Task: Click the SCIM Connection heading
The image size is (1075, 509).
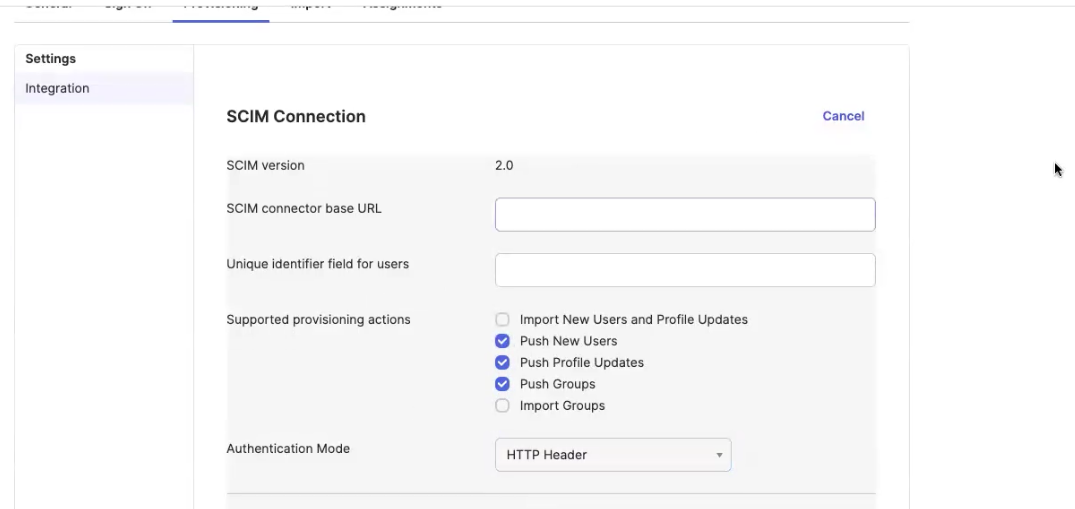Action: 296,117
